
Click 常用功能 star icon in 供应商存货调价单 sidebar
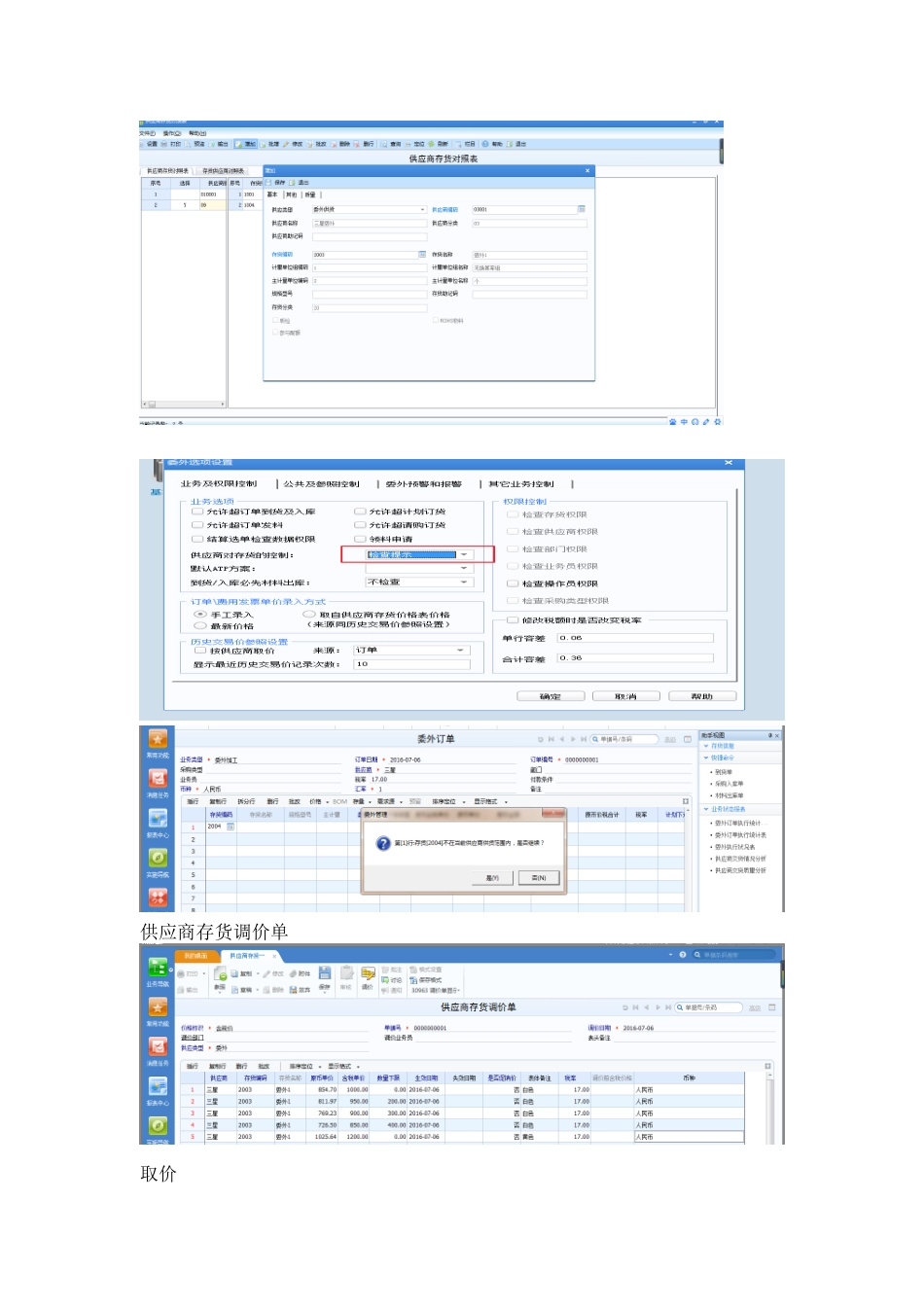tap(158, 1007)
